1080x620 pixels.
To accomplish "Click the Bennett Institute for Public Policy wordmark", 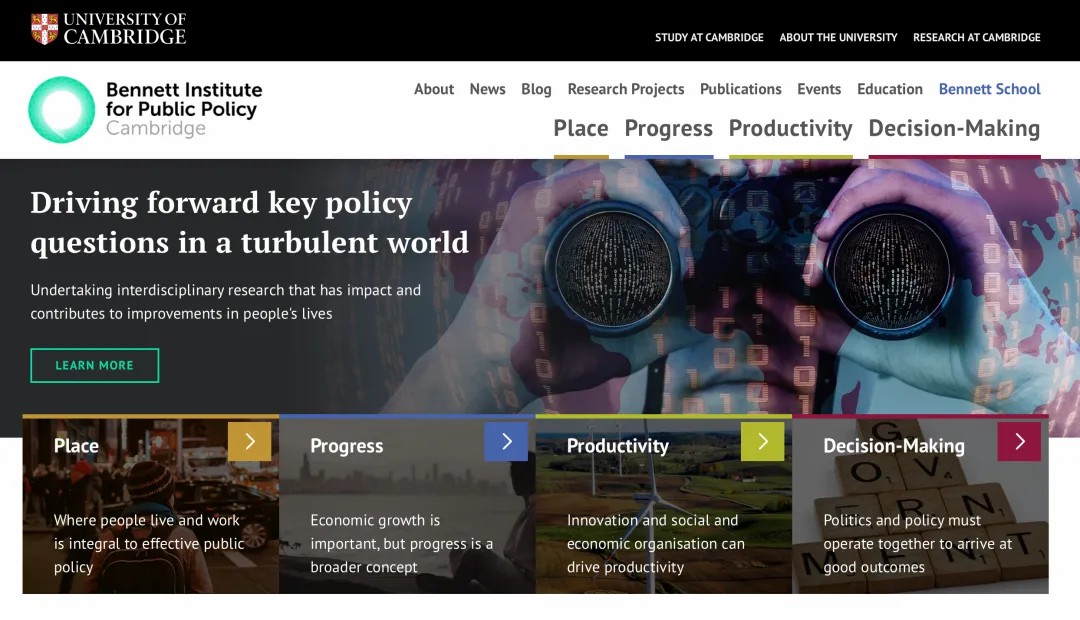I will coord(184,109).
